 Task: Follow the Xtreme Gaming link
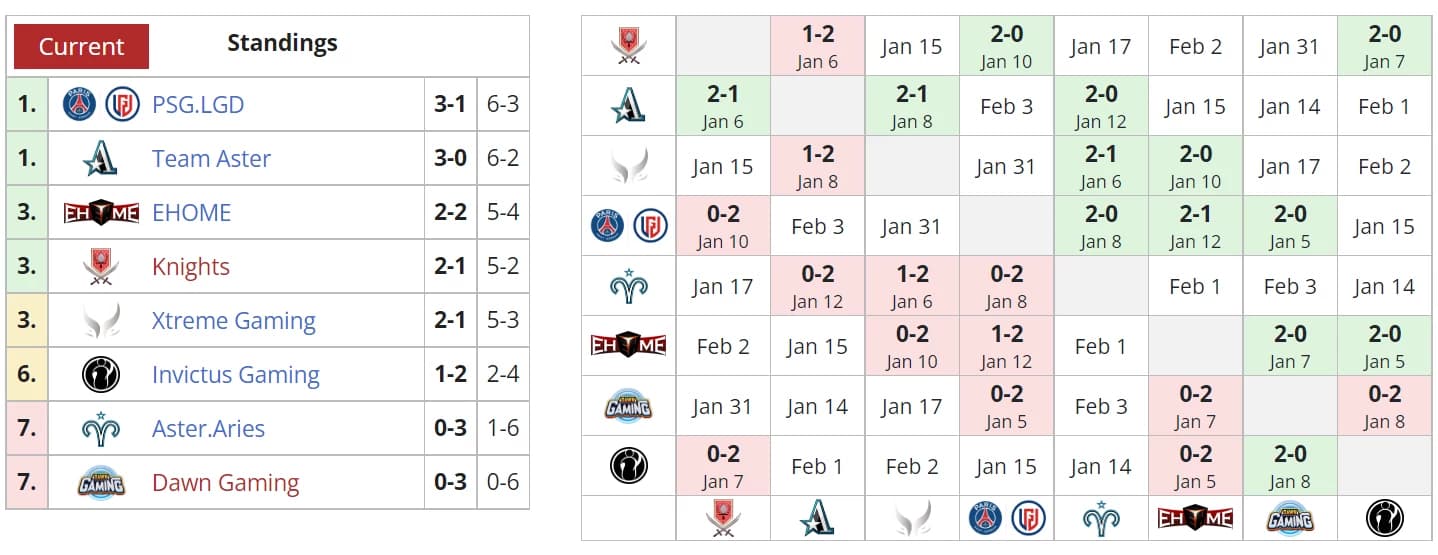click(233, 321)
